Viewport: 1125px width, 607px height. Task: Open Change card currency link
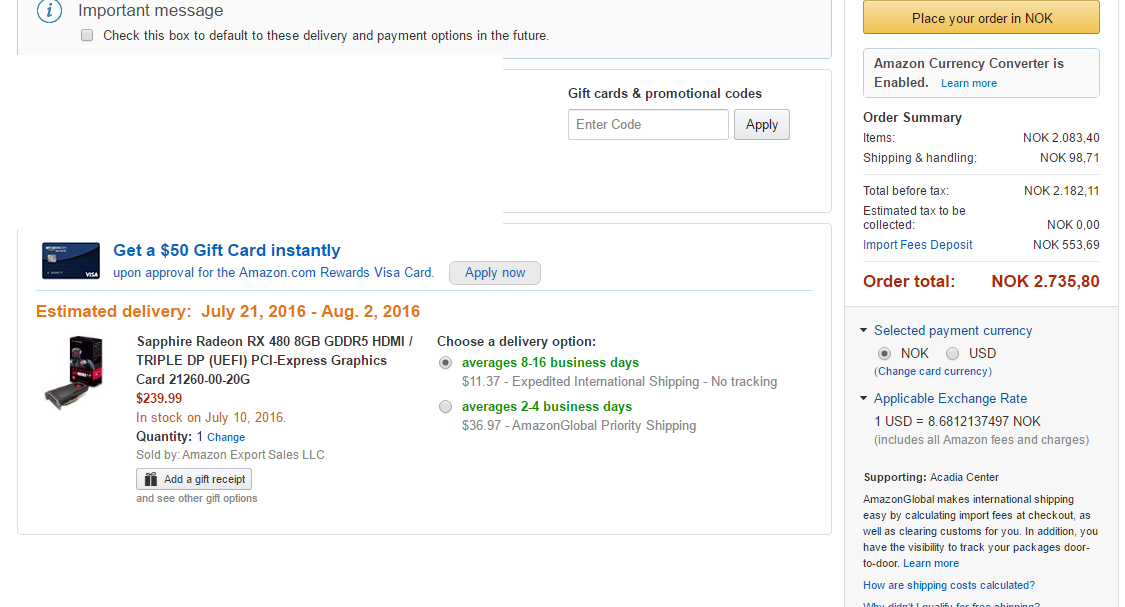coord(933,372)
